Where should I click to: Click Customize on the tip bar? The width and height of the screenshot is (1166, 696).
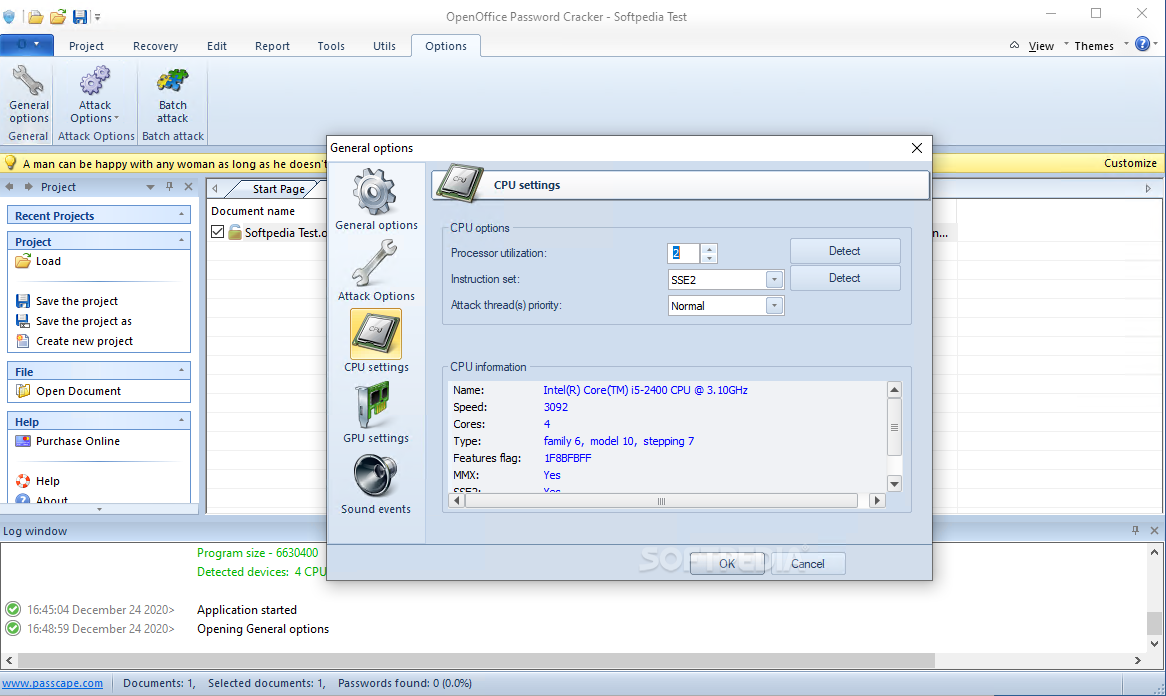(x=1130, y=163)
